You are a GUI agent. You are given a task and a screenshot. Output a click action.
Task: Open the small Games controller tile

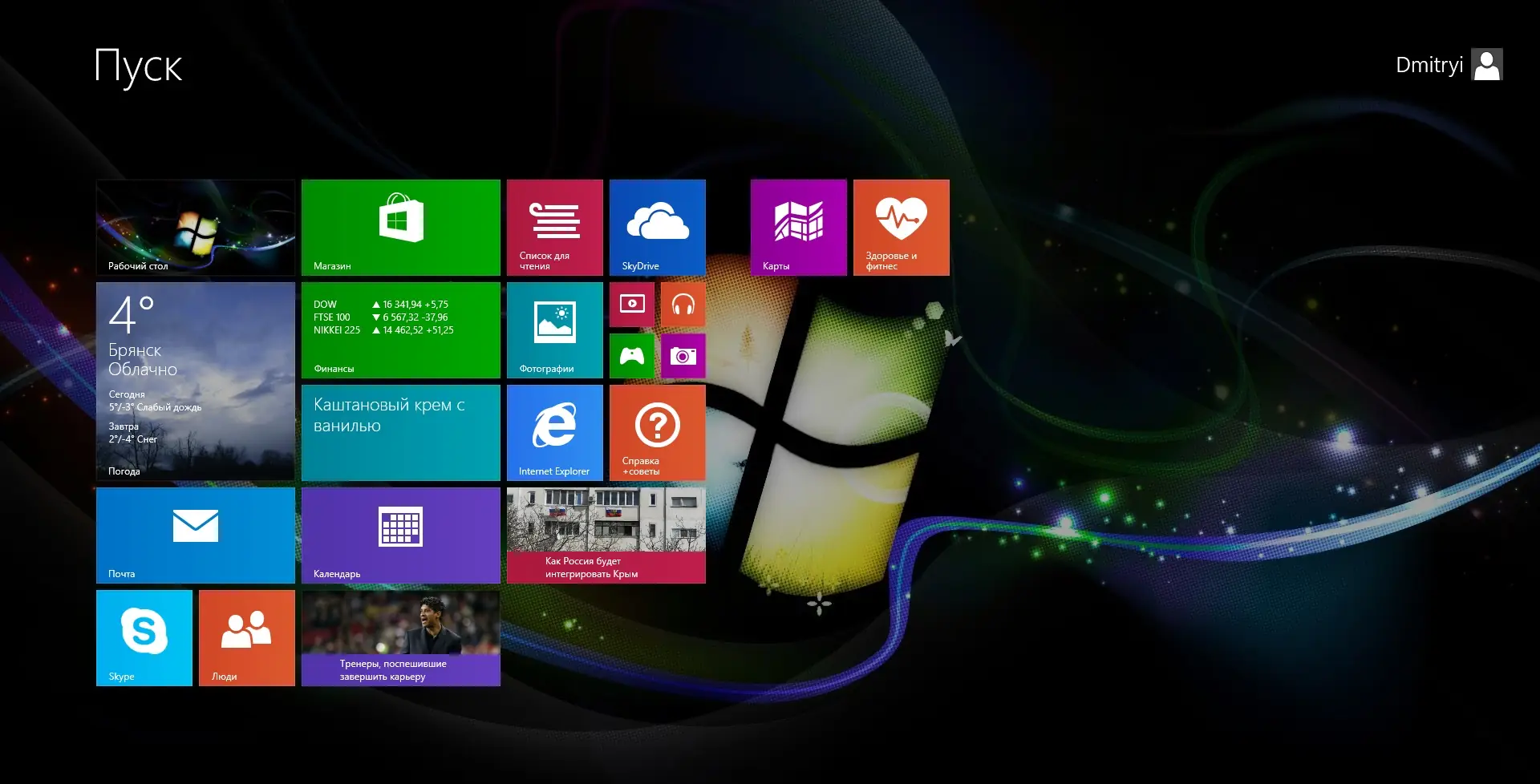tap(632, 356)
